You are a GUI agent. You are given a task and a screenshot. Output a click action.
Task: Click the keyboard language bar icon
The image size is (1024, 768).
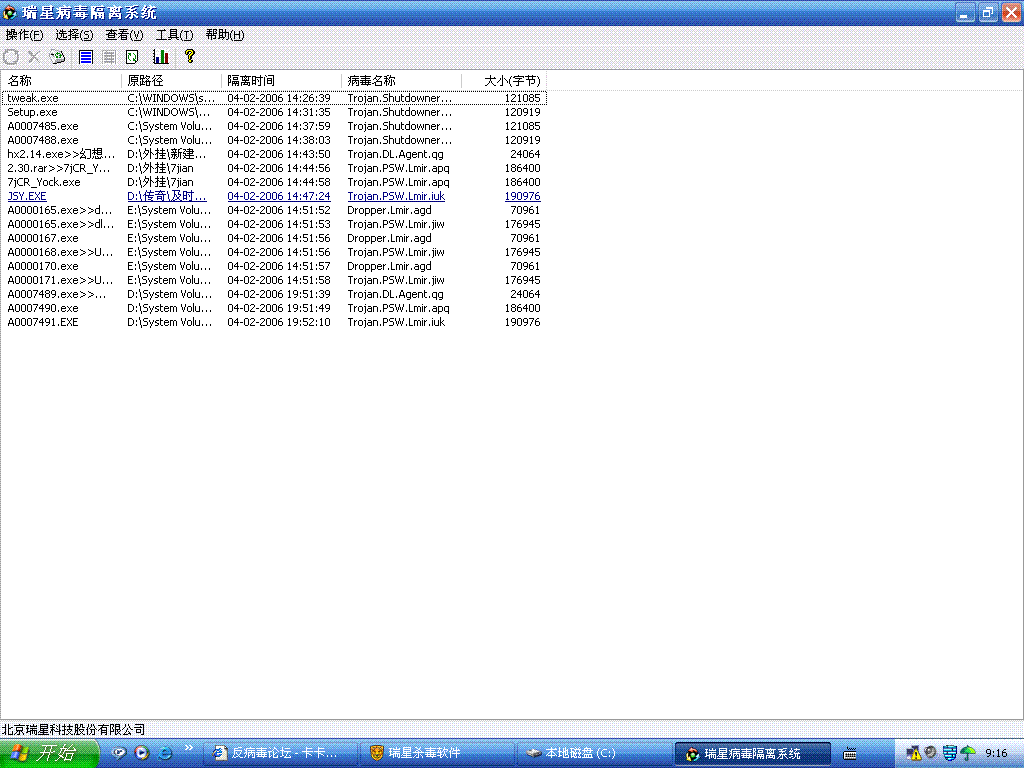[x=850, y=754]
